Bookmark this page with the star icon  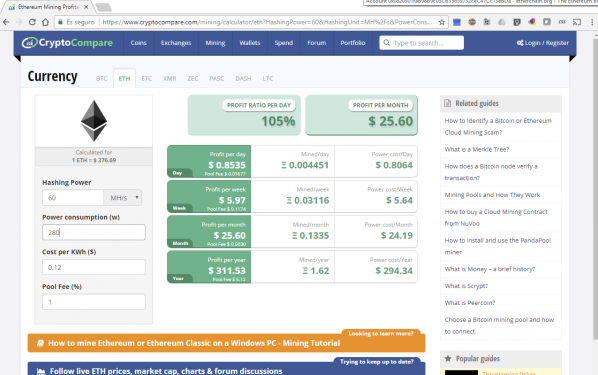[x=442, y=22]
